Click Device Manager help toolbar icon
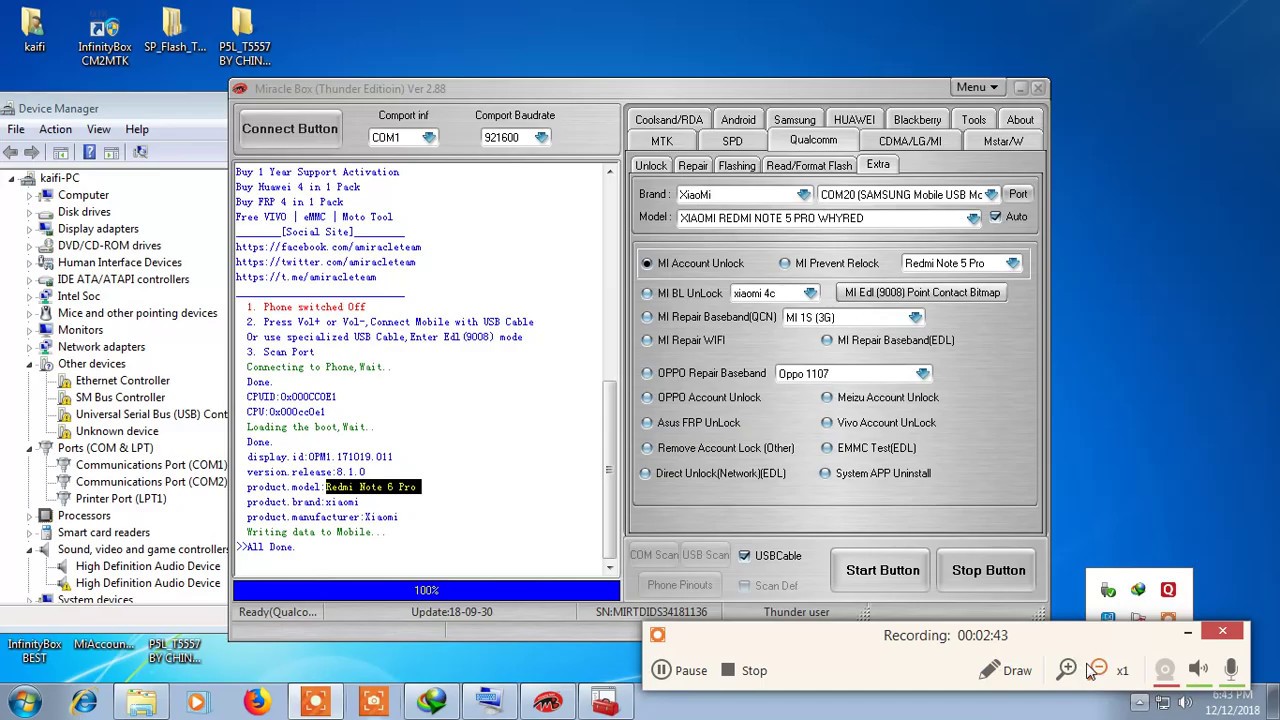1280x720 pixels. (89, 152)
